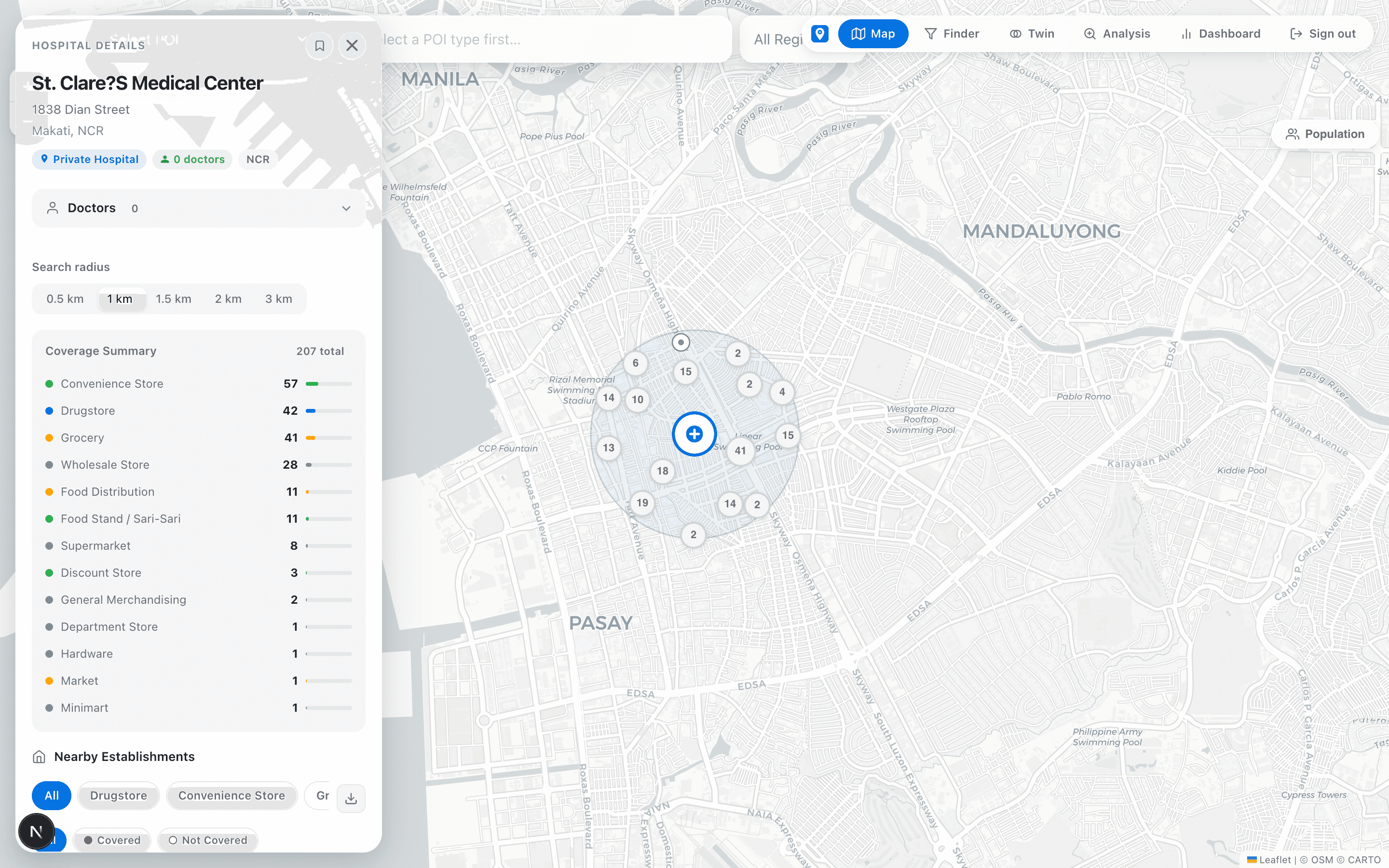
Task: Click the Food Stand / Sari-Sari row
Action: pyautogui.click(x=199, y=519)
